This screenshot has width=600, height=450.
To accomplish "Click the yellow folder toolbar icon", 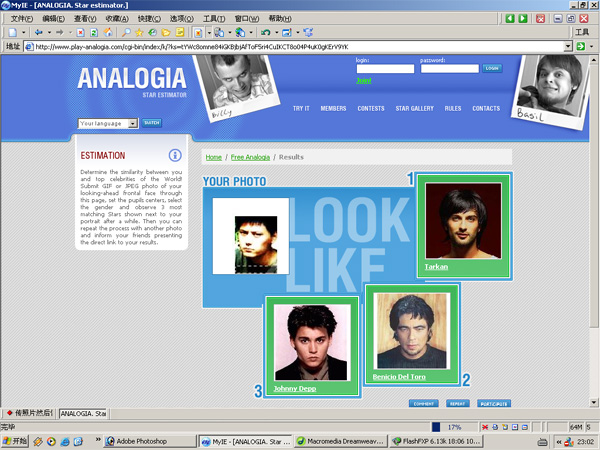I will pyautogui.click(x=166, y=33).
